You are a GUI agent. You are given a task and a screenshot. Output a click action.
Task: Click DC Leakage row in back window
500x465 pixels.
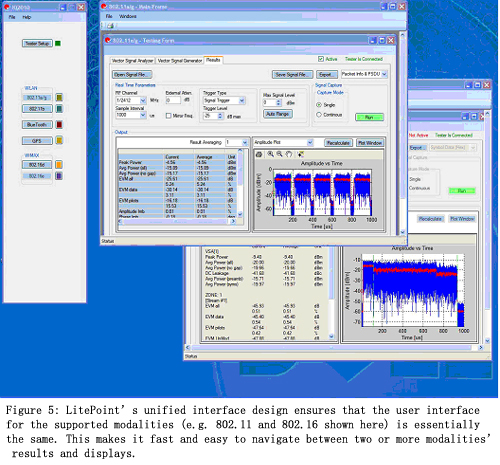pyautogui.click(x=263, y=273)
